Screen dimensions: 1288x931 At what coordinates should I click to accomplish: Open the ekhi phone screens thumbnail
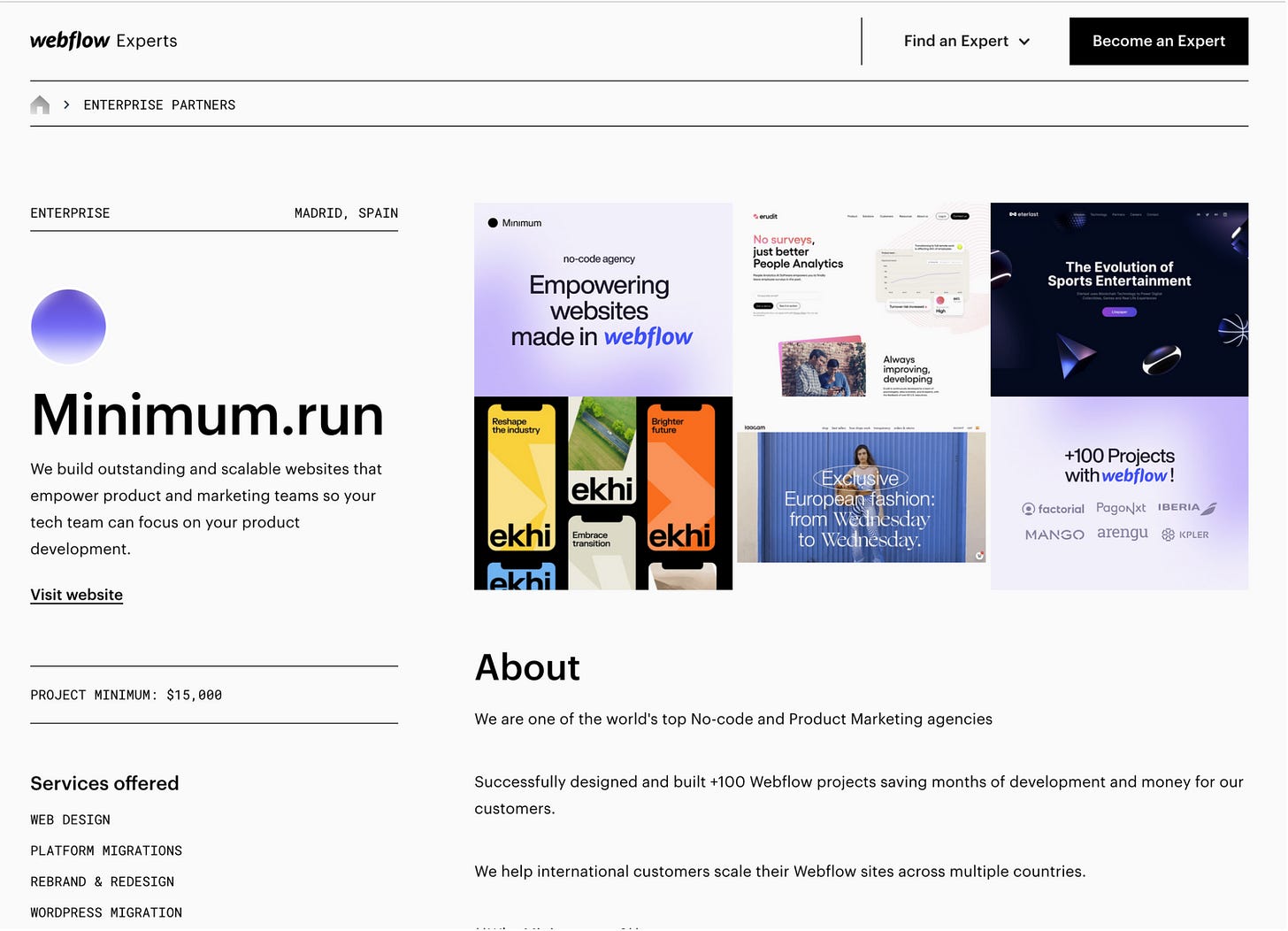click(603, 493)
